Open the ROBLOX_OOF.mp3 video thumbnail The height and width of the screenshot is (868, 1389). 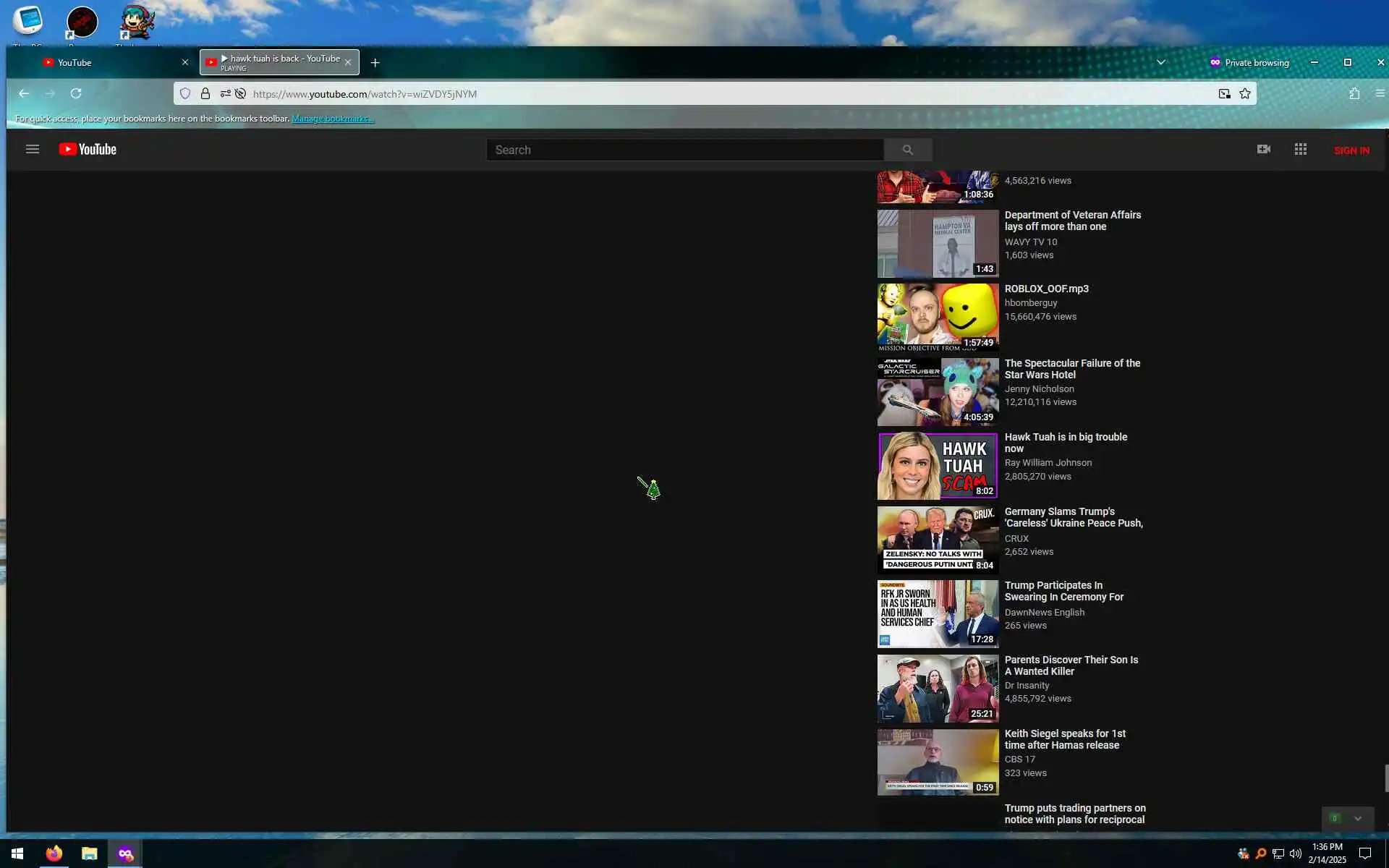(x=938, y=318)
